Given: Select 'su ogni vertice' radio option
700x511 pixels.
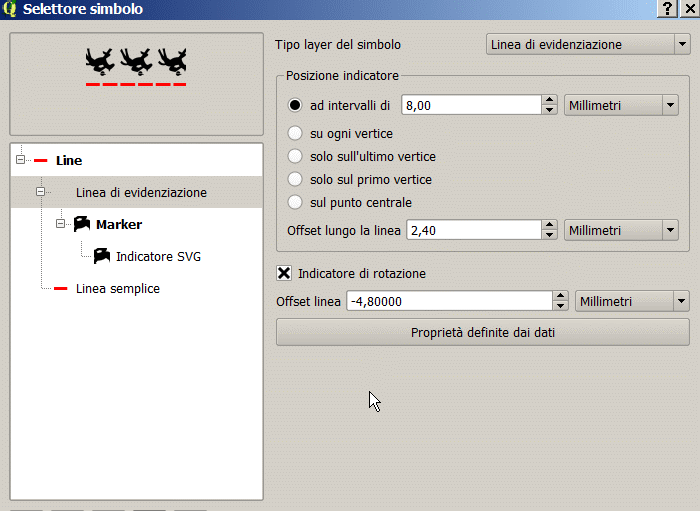Looking at the screenshot, I should point(295,133).
